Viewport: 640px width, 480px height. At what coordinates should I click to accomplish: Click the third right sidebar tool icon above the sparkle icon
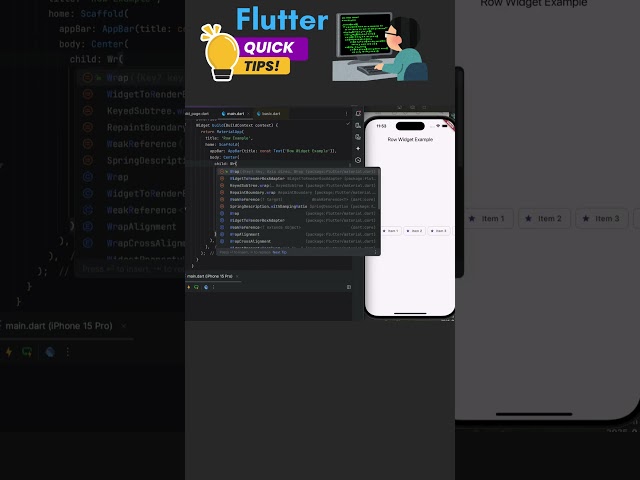pos(358,137)
